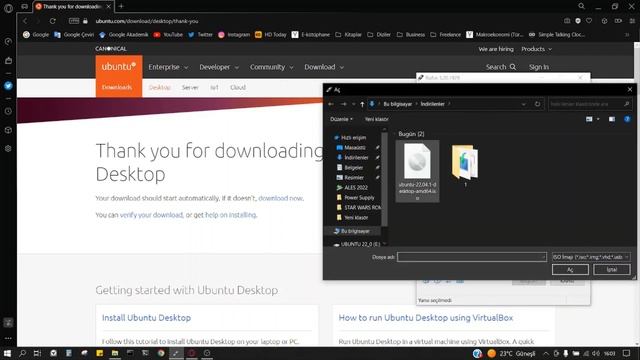
Task: Switch to the IoT downloads tab
Action: coord(214,87)
